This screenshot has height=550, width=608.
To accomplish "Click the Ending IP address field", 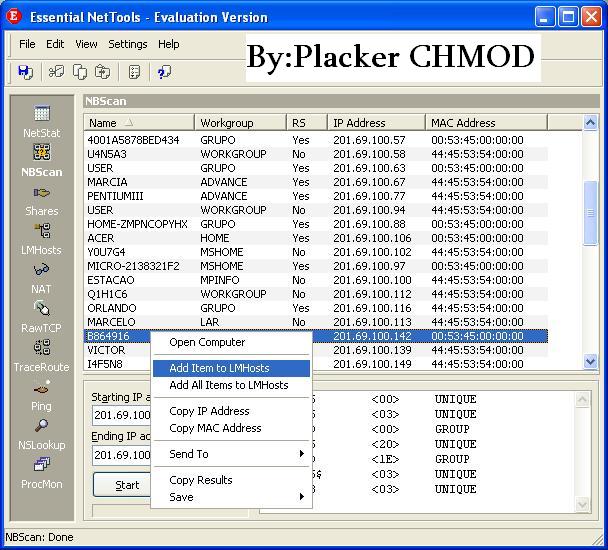I will 122,455.
